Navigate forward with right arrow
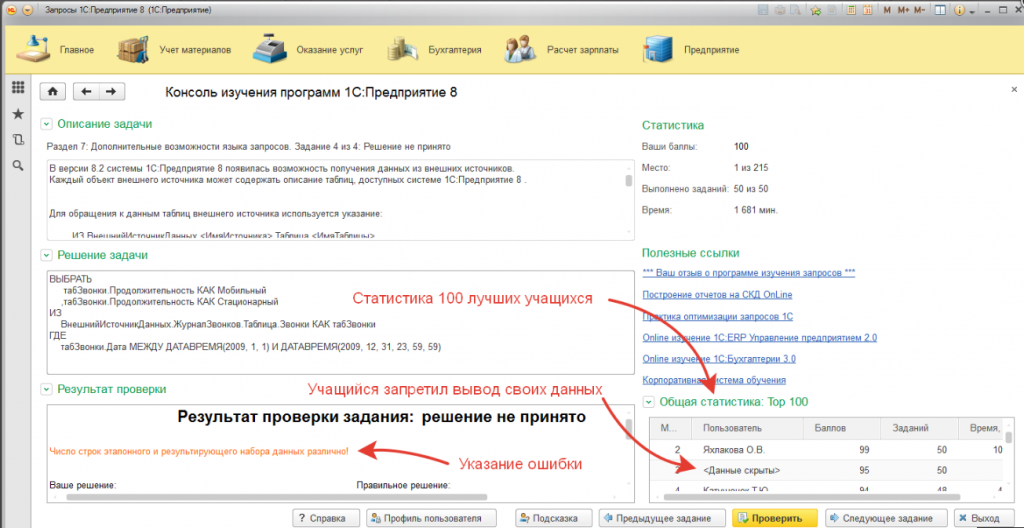 (x=111, y=92)
